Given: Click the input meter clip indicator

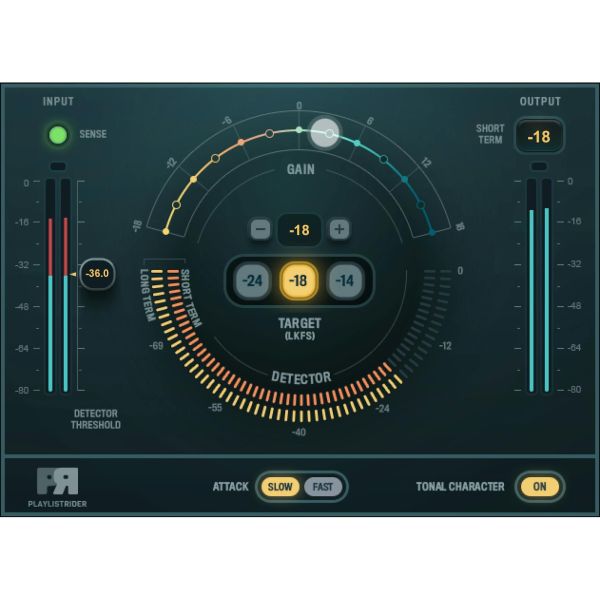Looking at the screenshot, I should (58, 166).
